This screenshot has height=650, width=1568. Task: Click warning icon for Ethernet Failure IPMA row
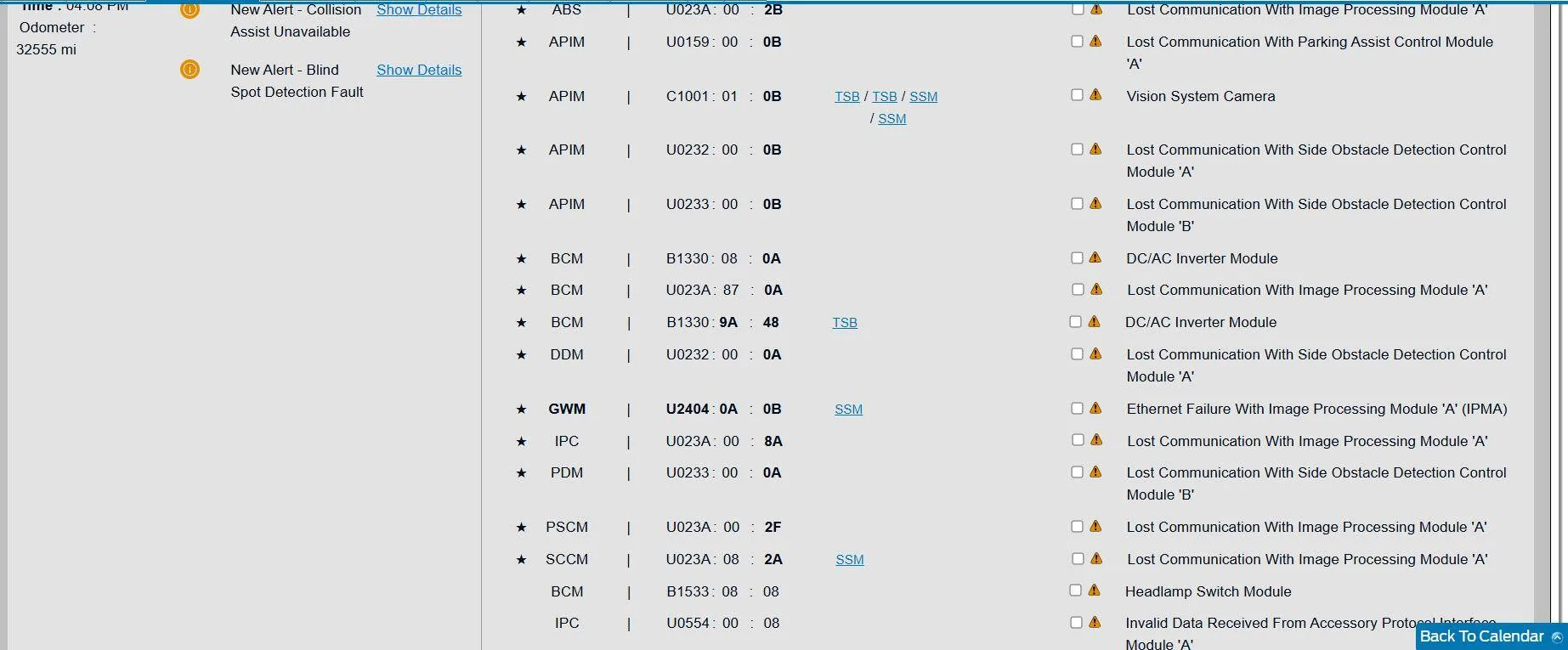tap(1095, 408)
